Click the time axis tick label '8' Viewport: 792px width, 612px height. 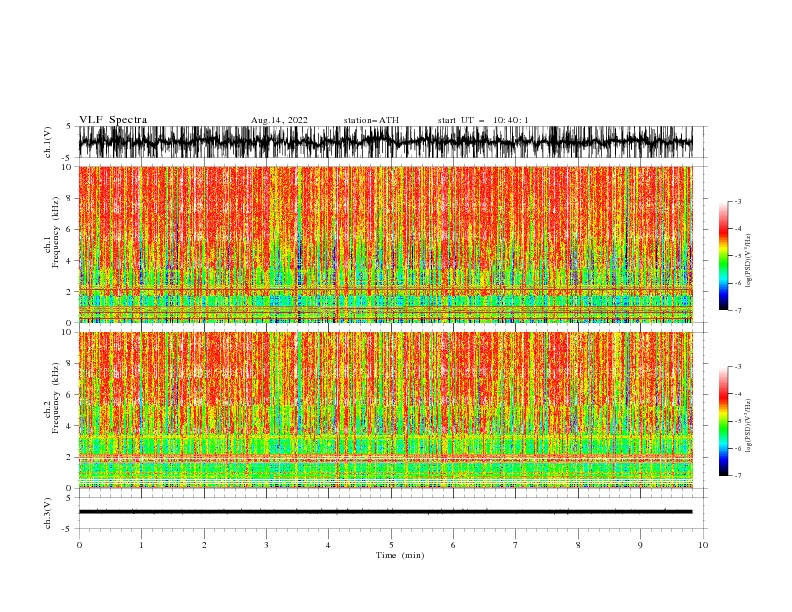578,545
